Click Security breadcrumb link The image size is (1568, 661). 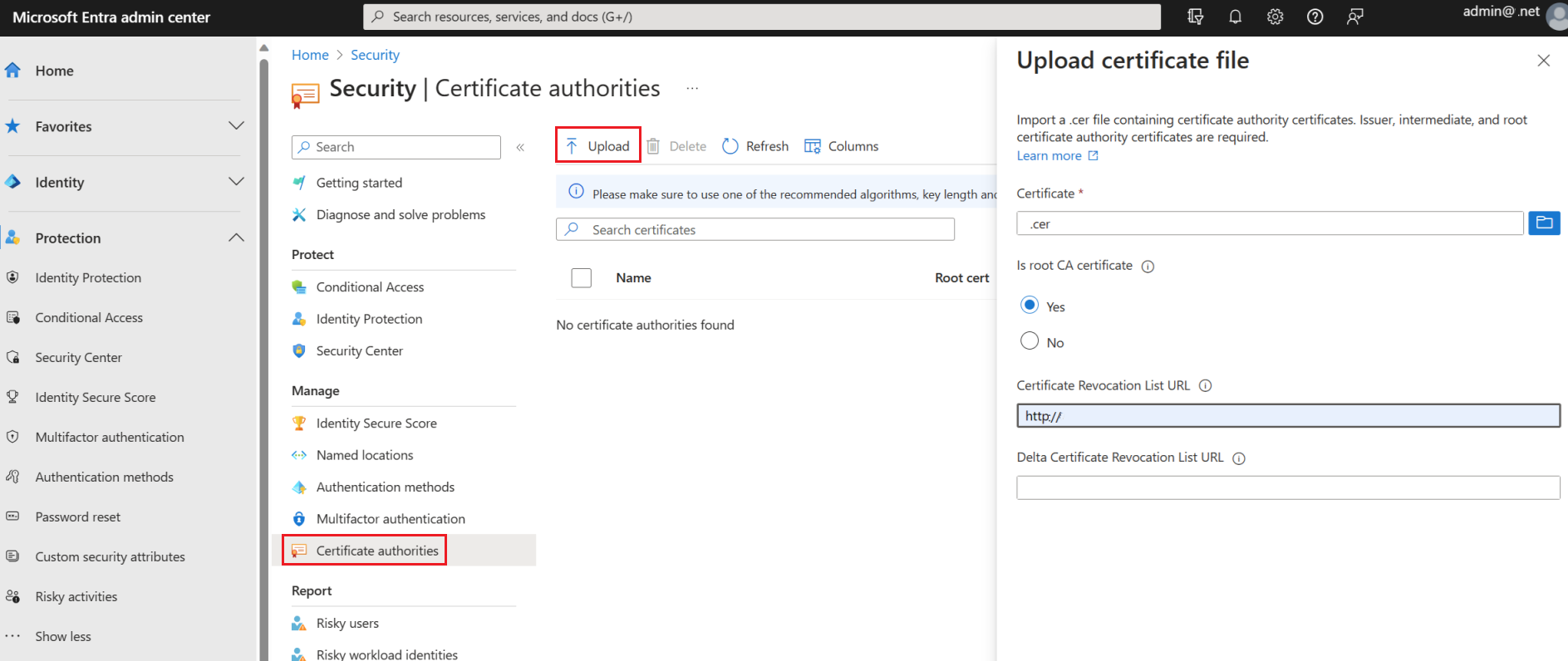tap(375, 55)
